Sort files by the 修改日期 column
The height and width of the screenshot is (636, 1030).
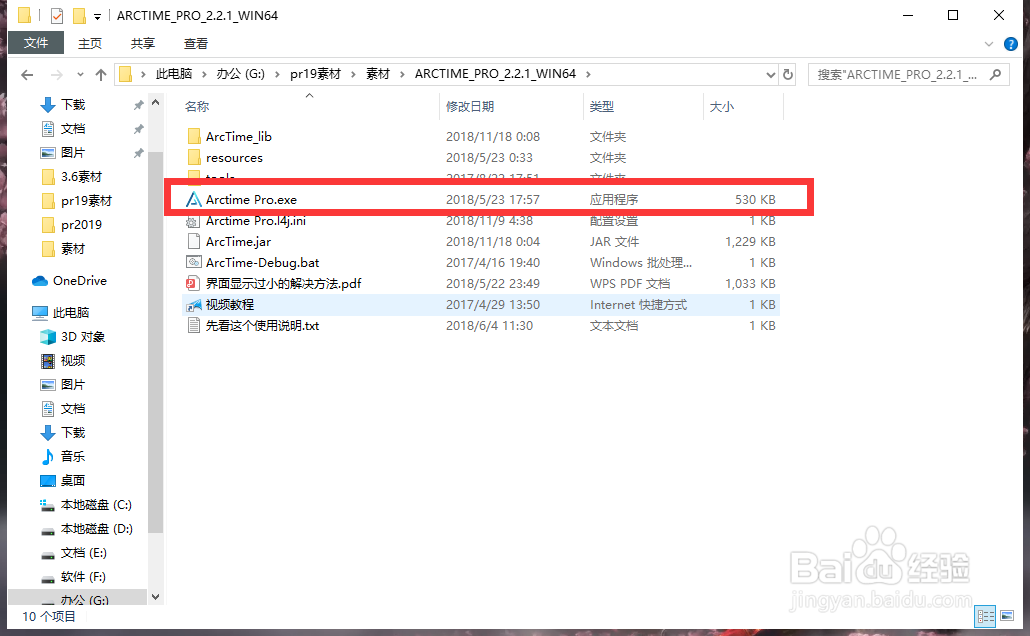(470, 106)
